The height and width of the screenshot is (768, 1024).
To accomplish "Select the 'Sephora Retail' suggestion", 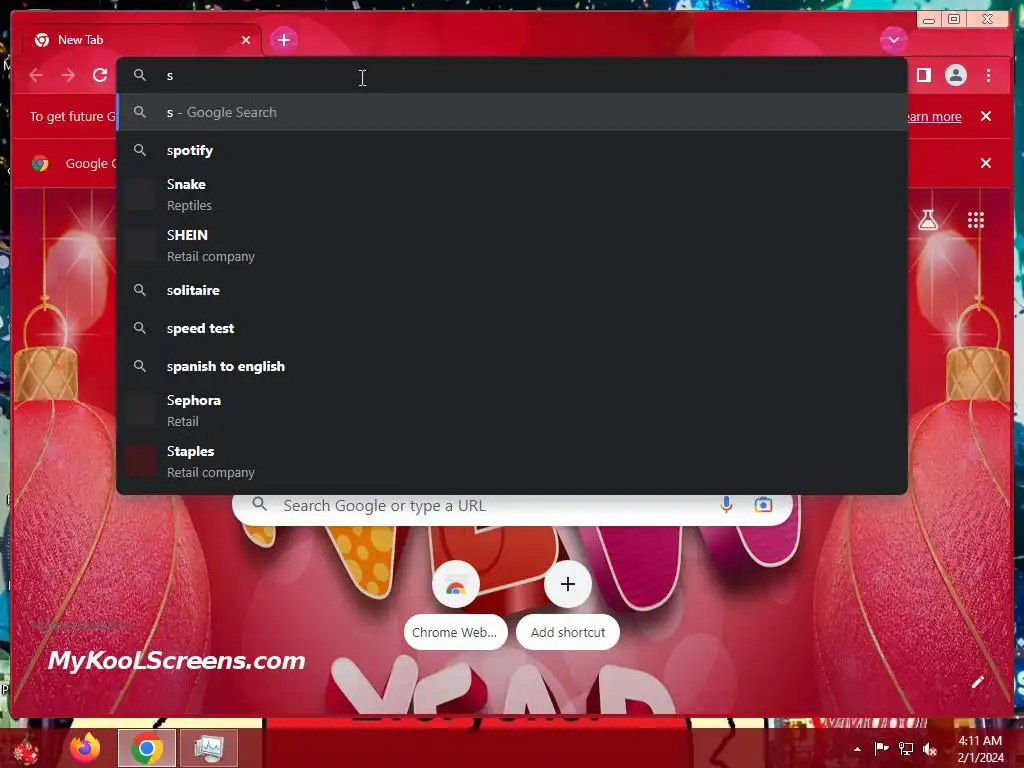I will pos(511,410).
